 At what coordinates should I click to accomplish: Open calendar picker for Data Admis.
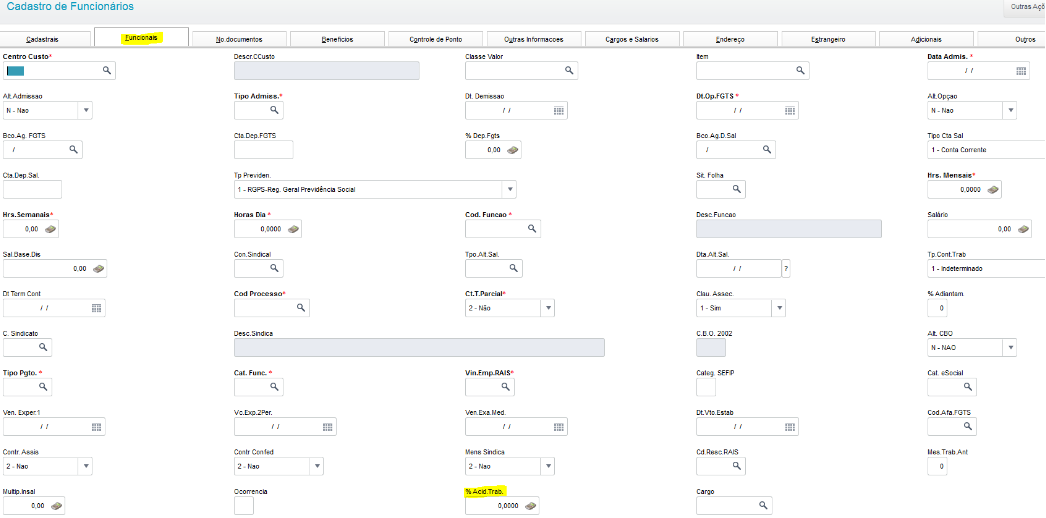point(1021,71)
